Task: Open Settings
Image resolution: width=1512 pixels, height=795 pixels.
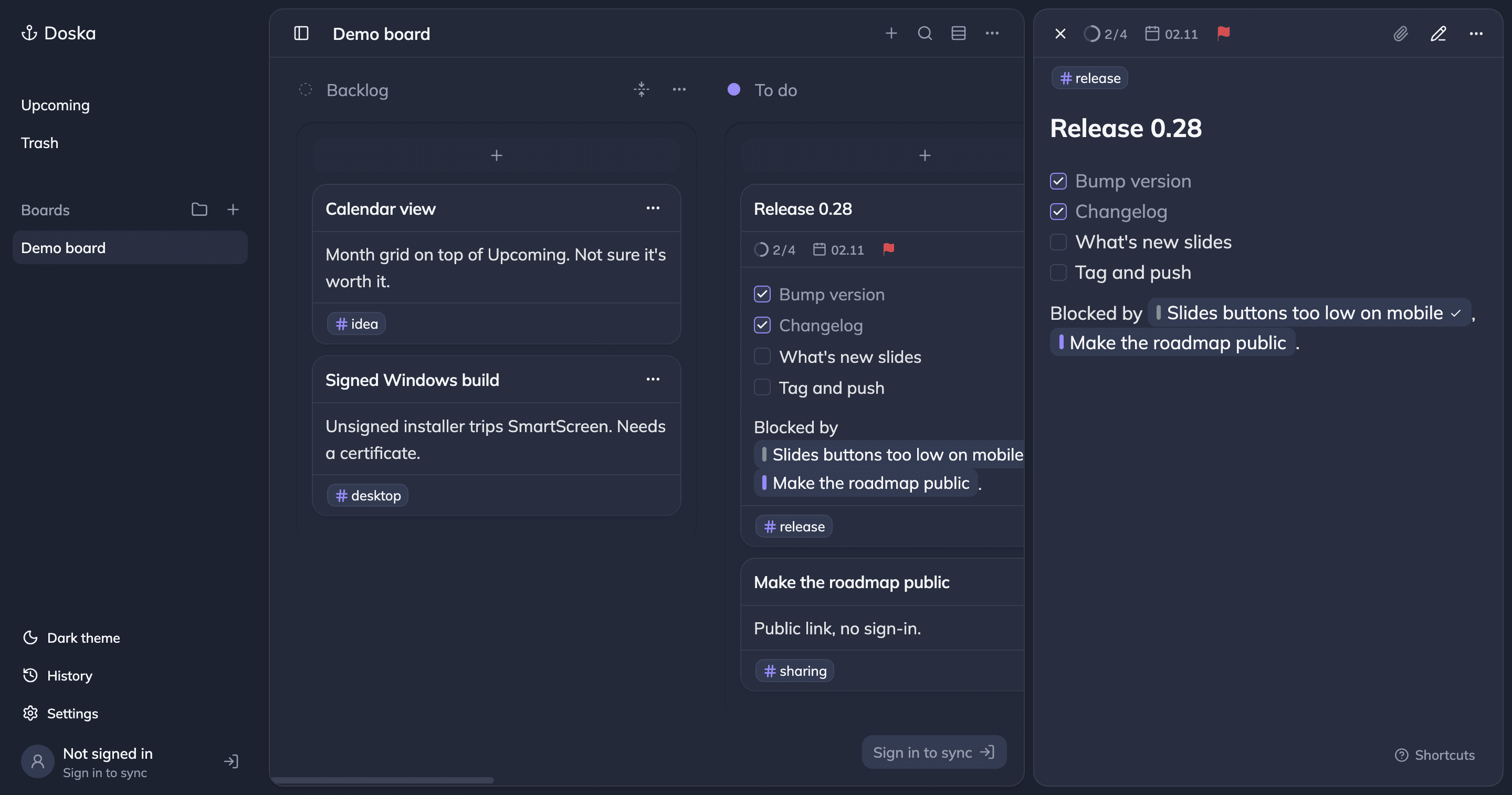Action: point(60,714)
